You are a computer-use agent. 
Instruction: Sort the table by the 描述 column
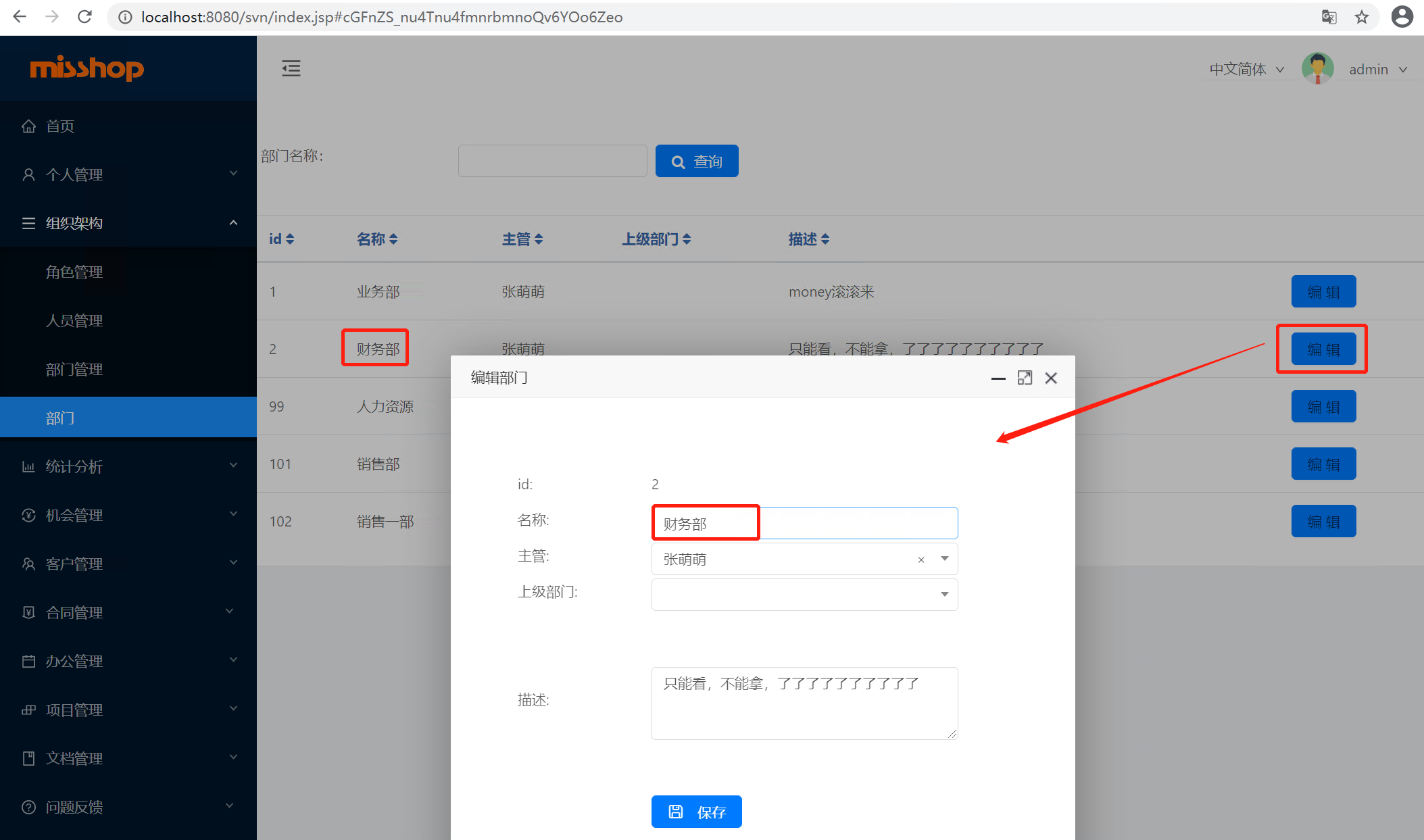coord(808,239)
